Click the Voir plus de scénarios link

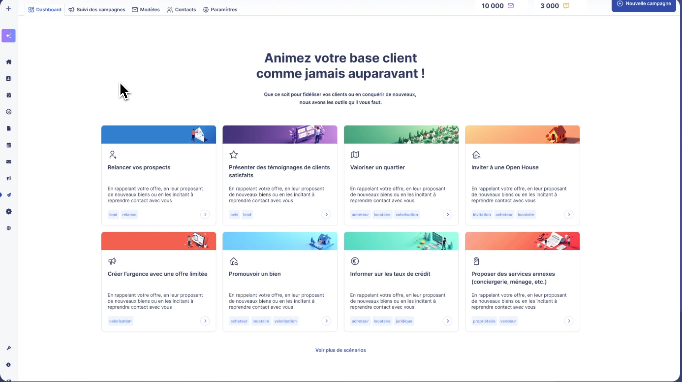click(x=341, y=350)
